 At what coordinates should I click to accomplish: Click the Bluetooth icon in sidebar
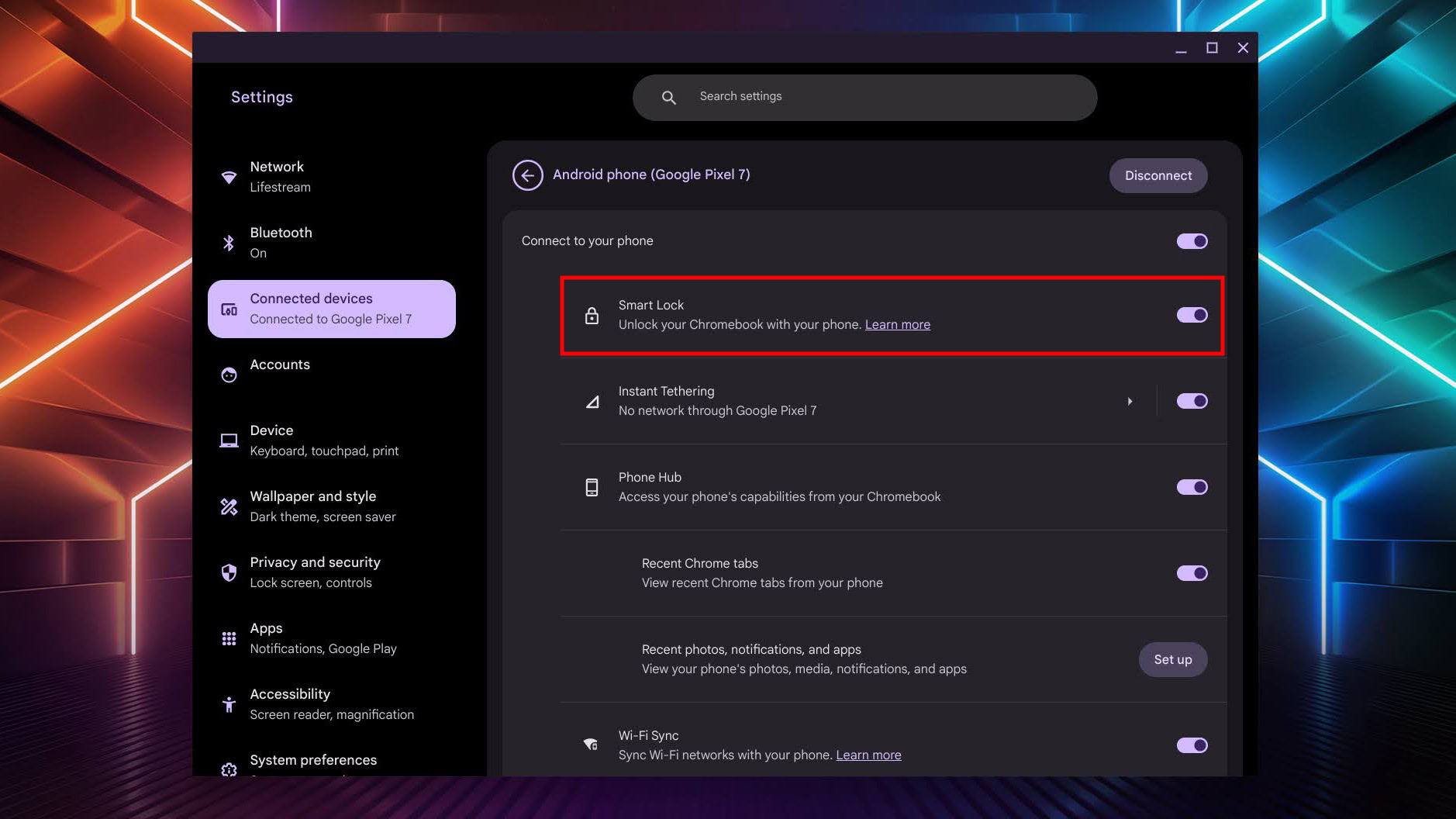pyautogui.click(x=229, y=243)
